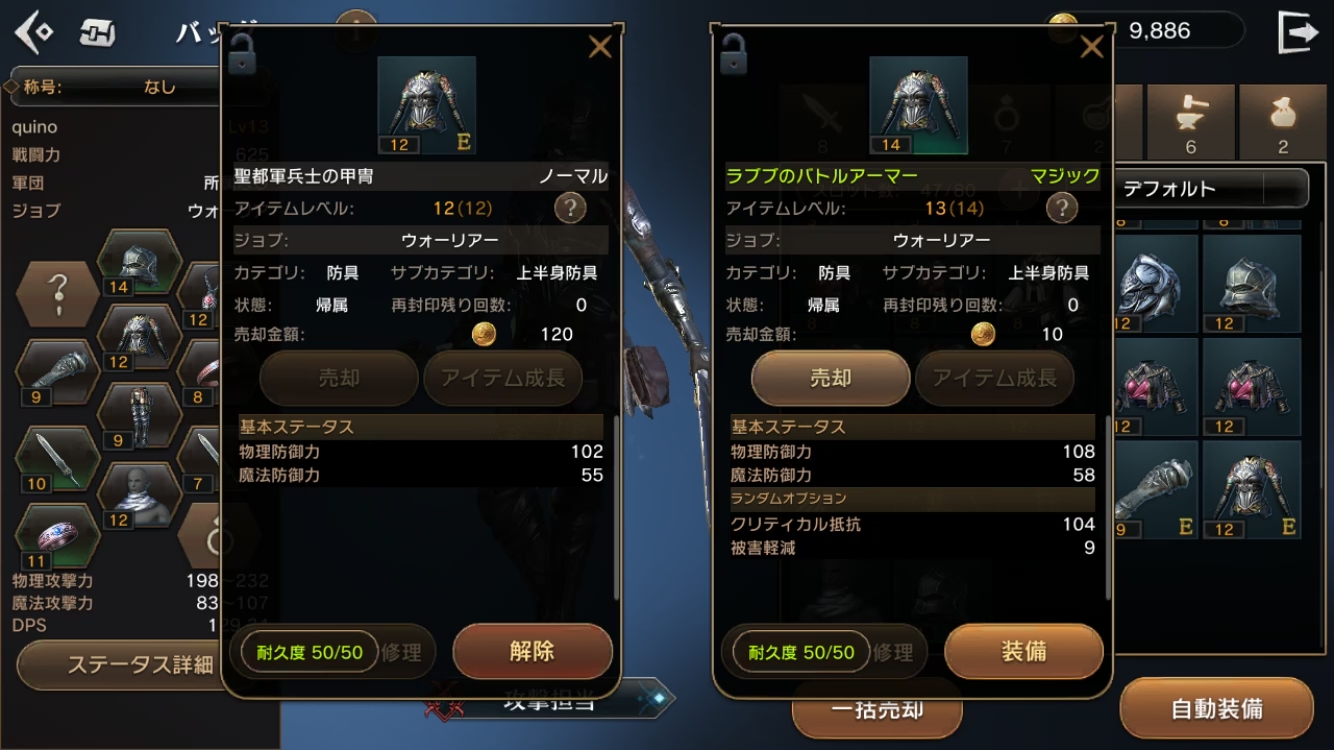Tap the back arrow icon
1334x750 pixels.
coord(33,32)
